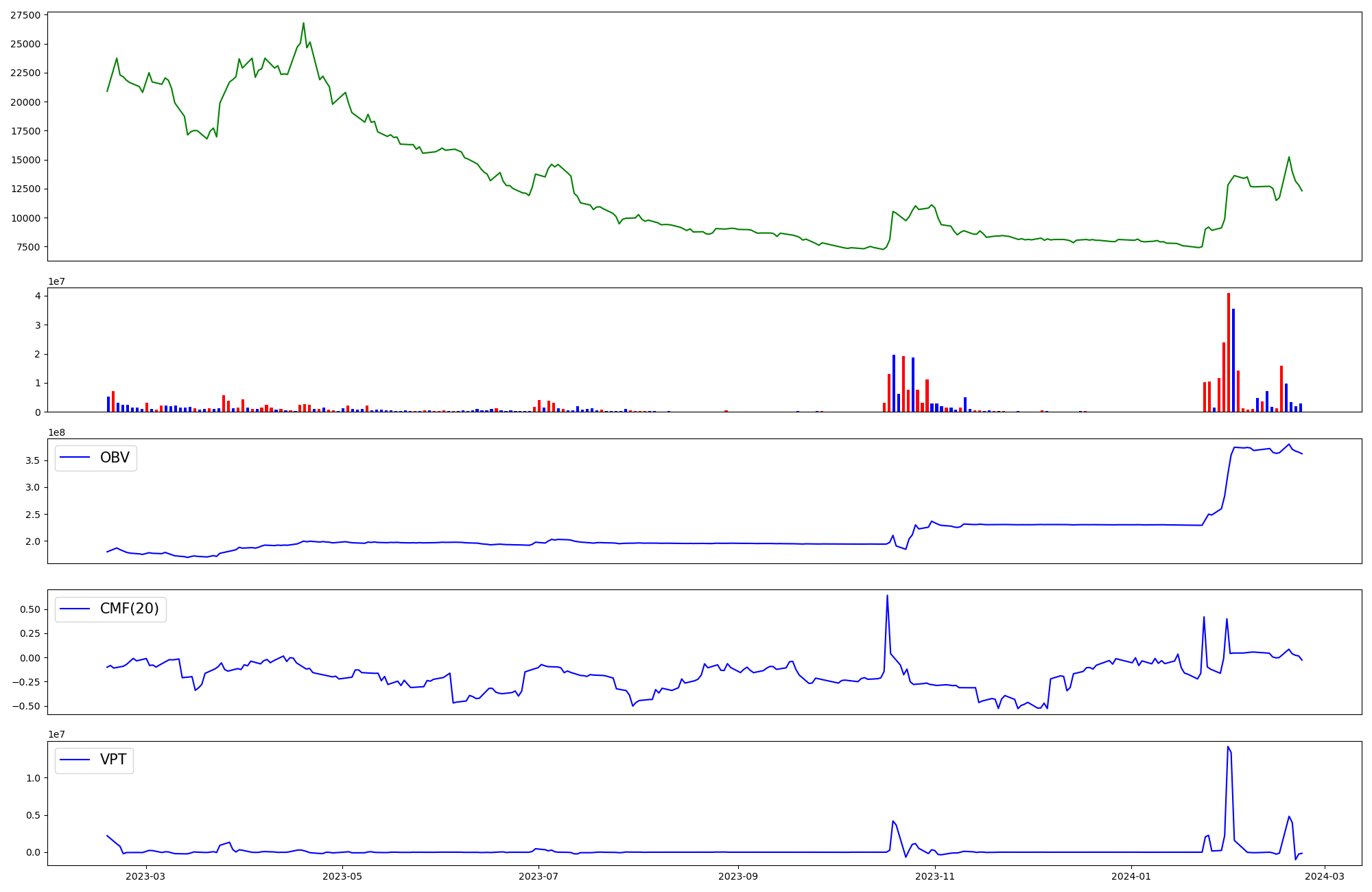This screenshot has height=892, width=1372.
Task: Click the 2023-07 x-axis date label
Action: pyautogui.click(x=539, y=876)
